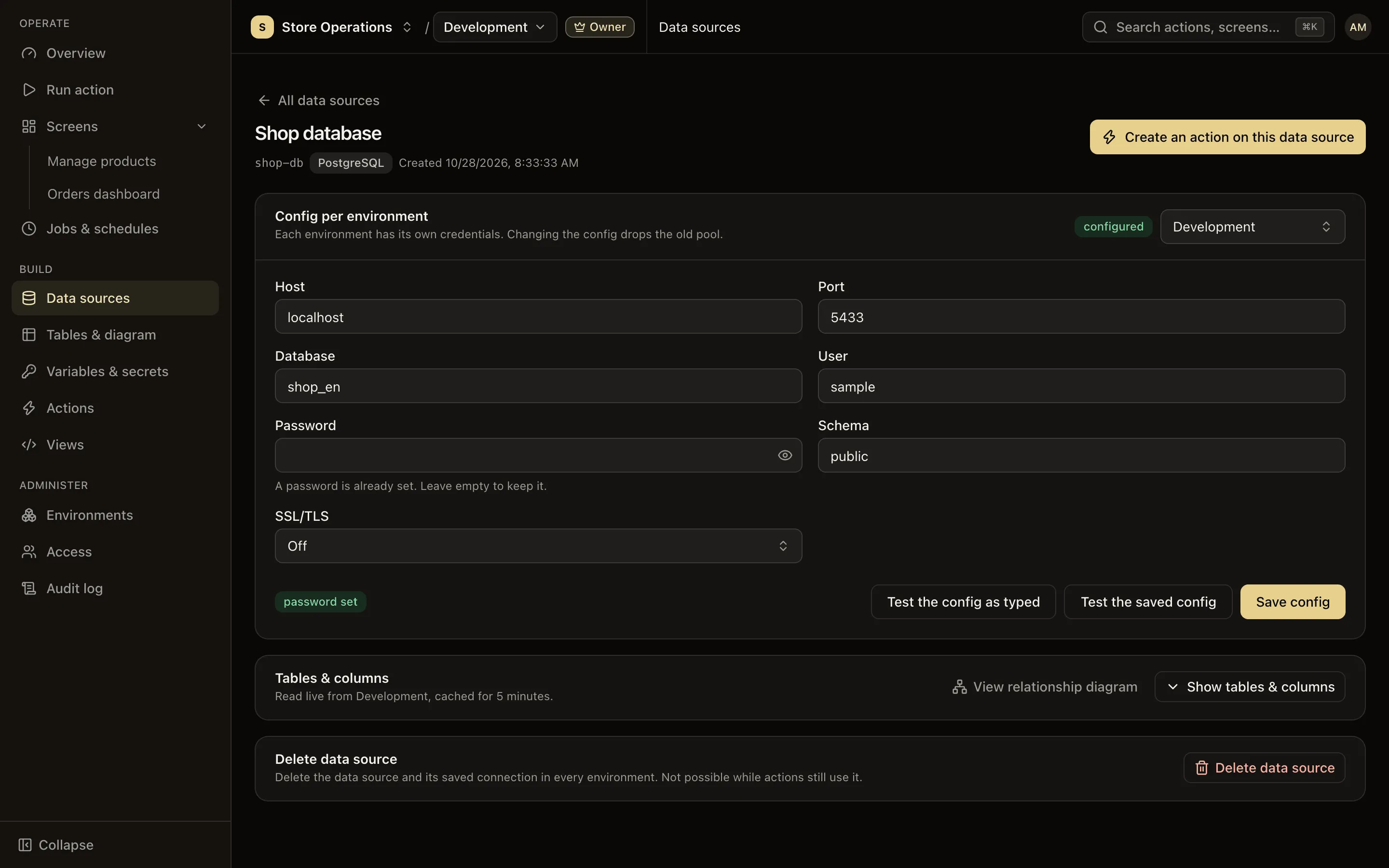Click the Run action play icon
1389x868 pixels.
point(29,90)
